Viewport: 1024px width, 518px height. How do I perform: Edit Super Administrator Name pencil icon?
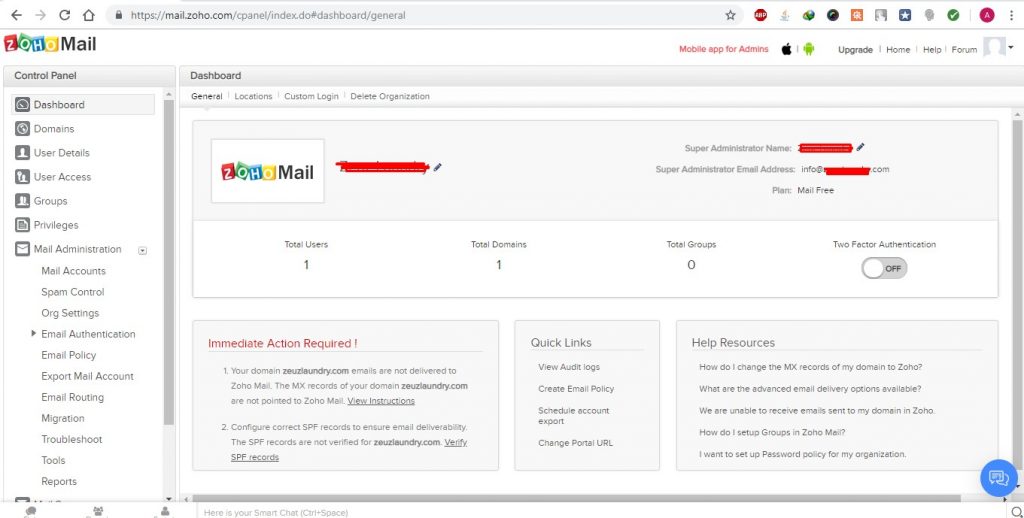point(861,148)
